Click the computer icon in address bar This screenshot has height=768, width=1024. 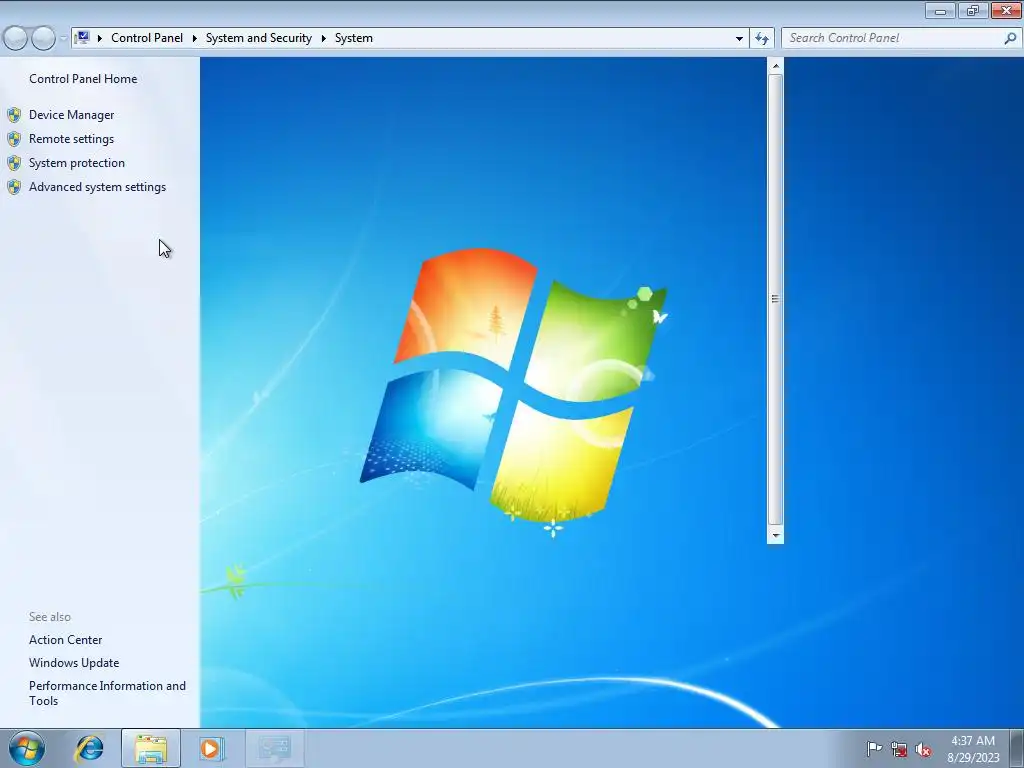[83, 38]
